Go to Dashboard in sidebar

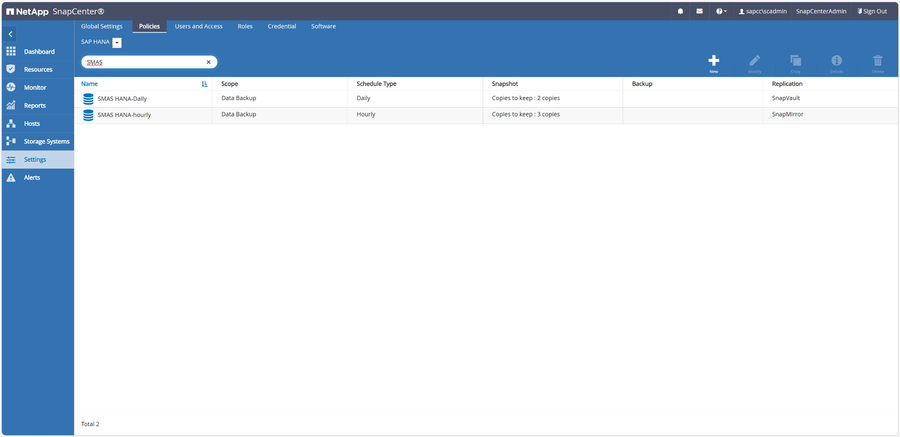(x=38, y=51)
